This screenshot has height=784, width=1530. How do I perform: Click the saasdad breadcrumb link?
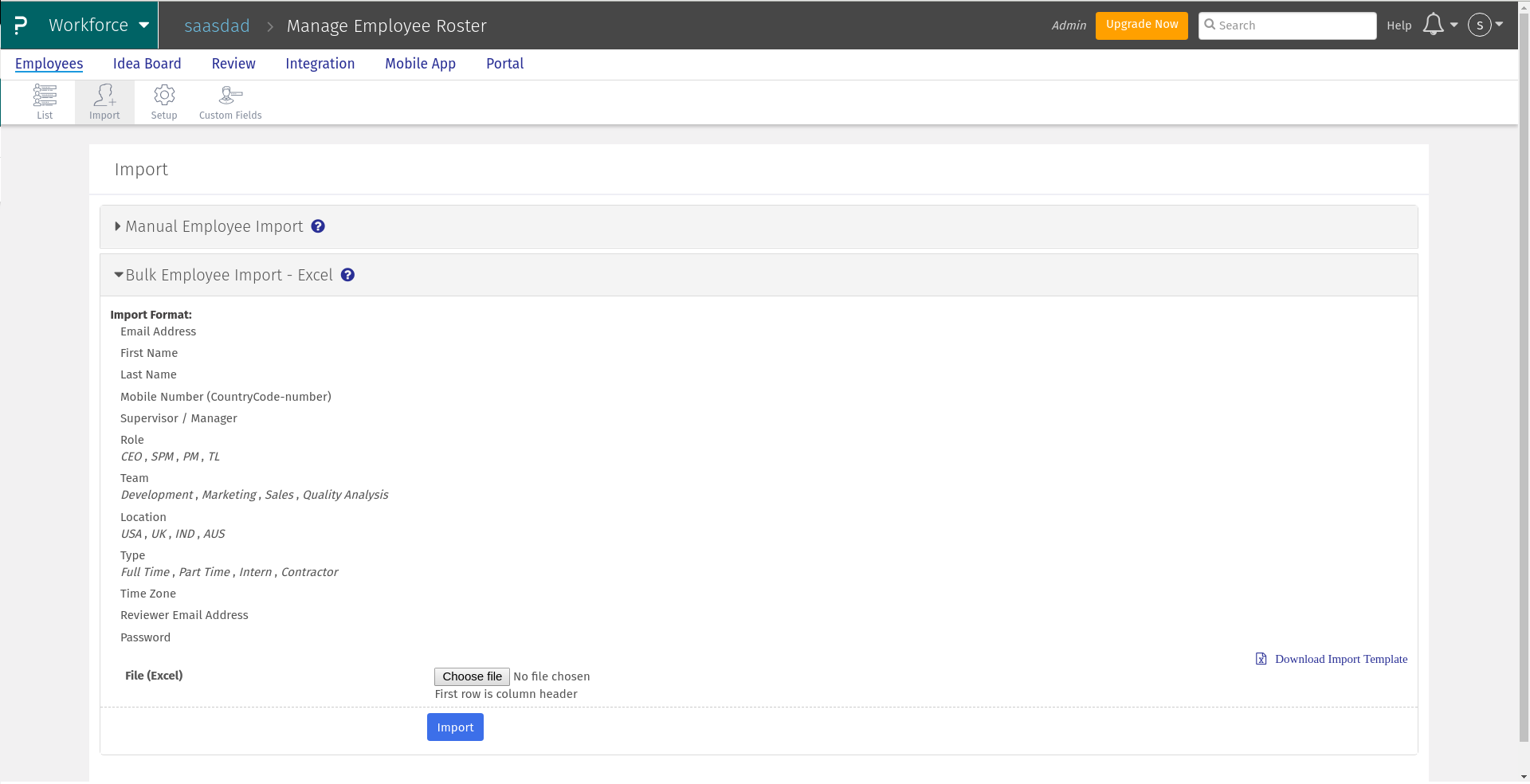(x=217, y=25)
